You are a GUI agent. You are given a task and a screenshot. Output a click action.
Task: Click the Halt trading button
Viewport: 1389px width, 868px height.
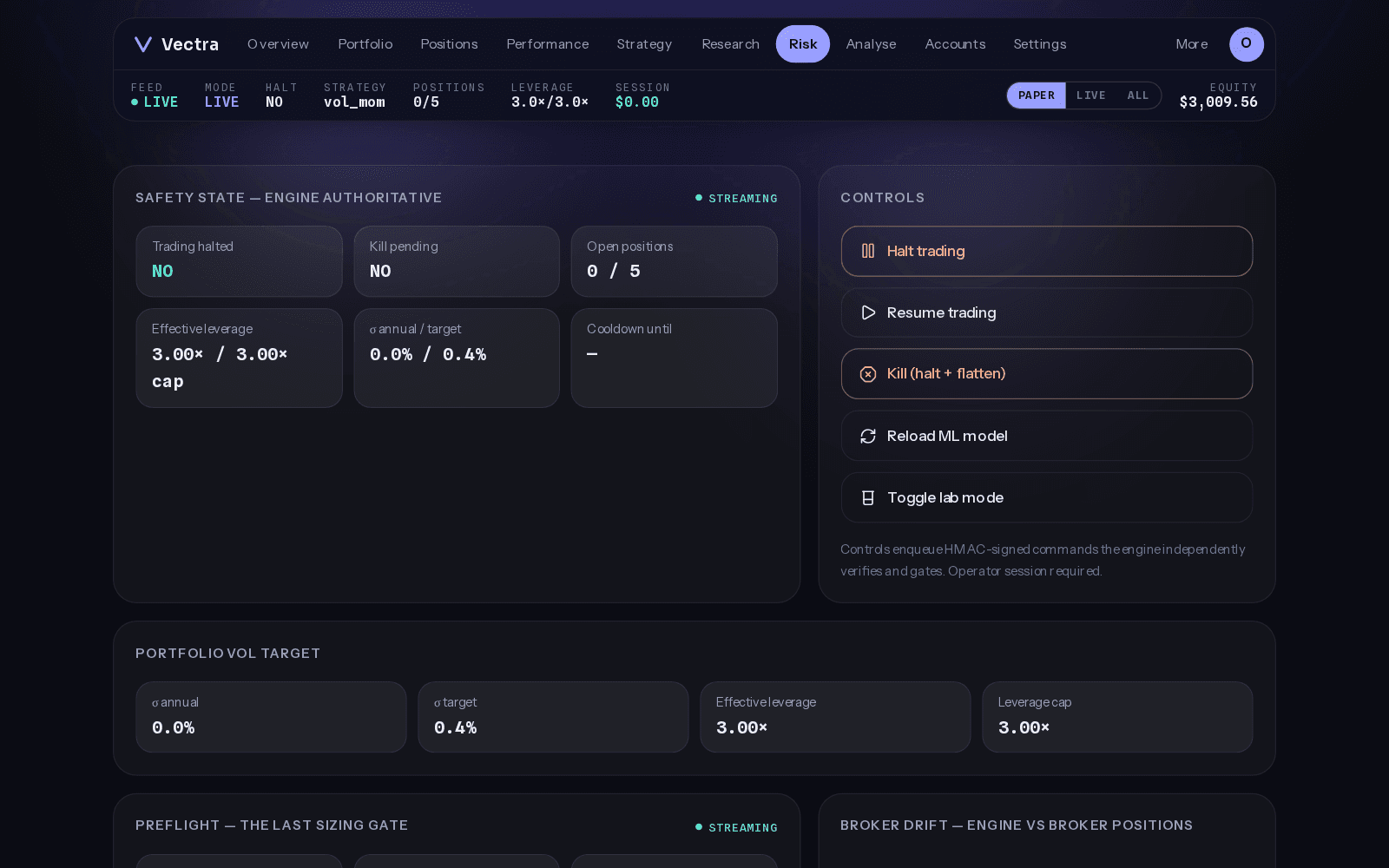(x=1047, y=251)
